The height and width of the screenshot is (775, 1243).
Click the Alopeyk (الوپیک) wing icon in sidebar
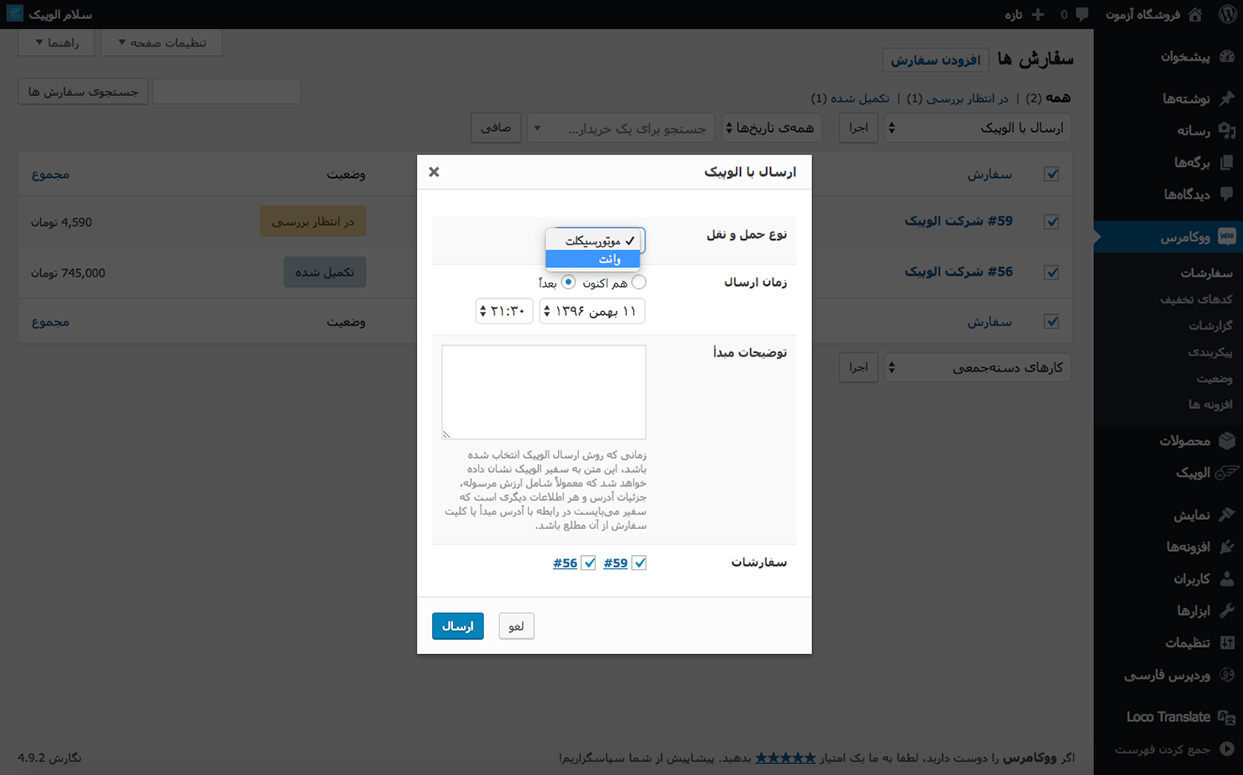(x=1227, y=472)
